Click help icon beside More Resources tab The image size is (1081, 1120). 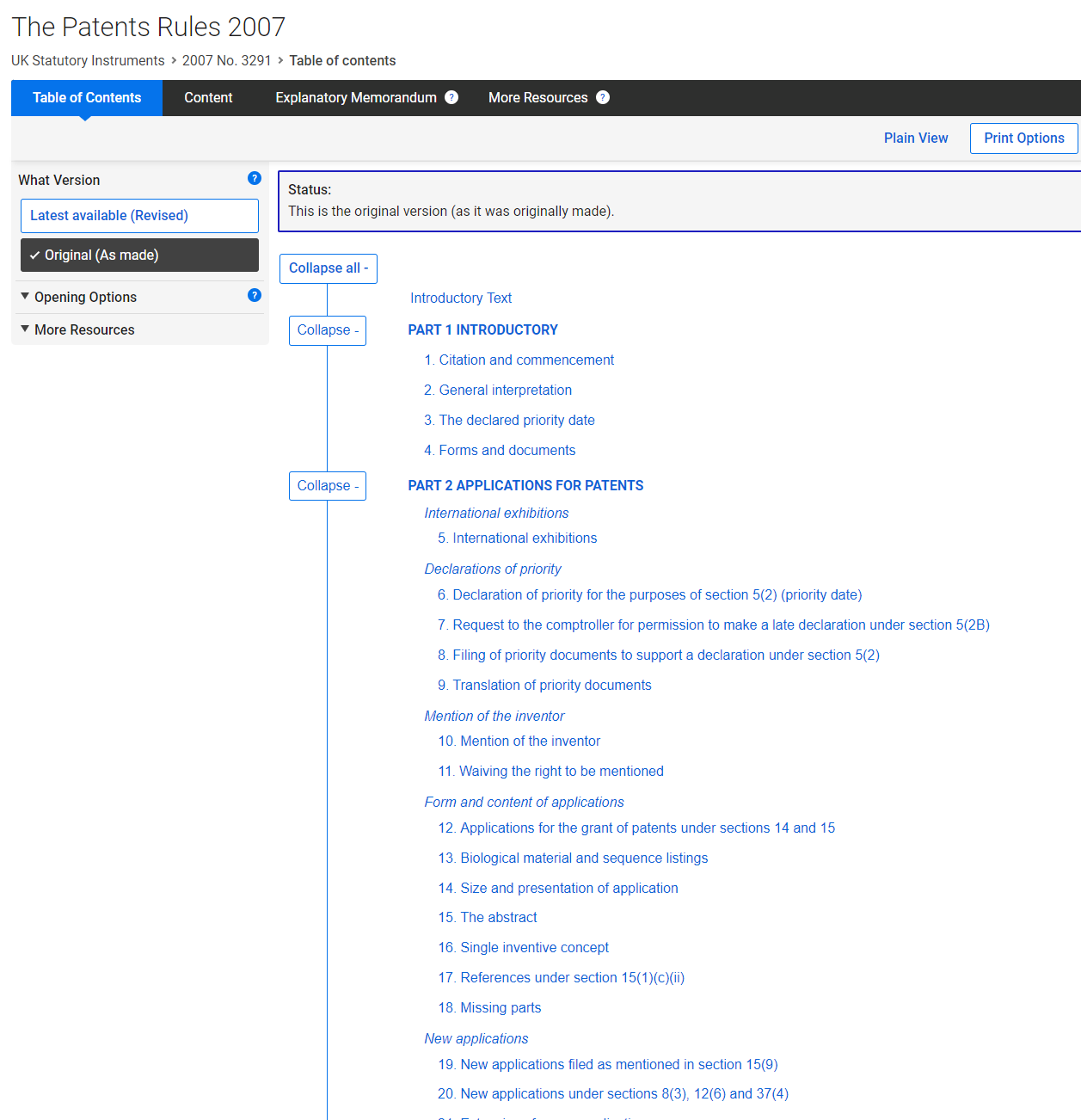(603, 97)
